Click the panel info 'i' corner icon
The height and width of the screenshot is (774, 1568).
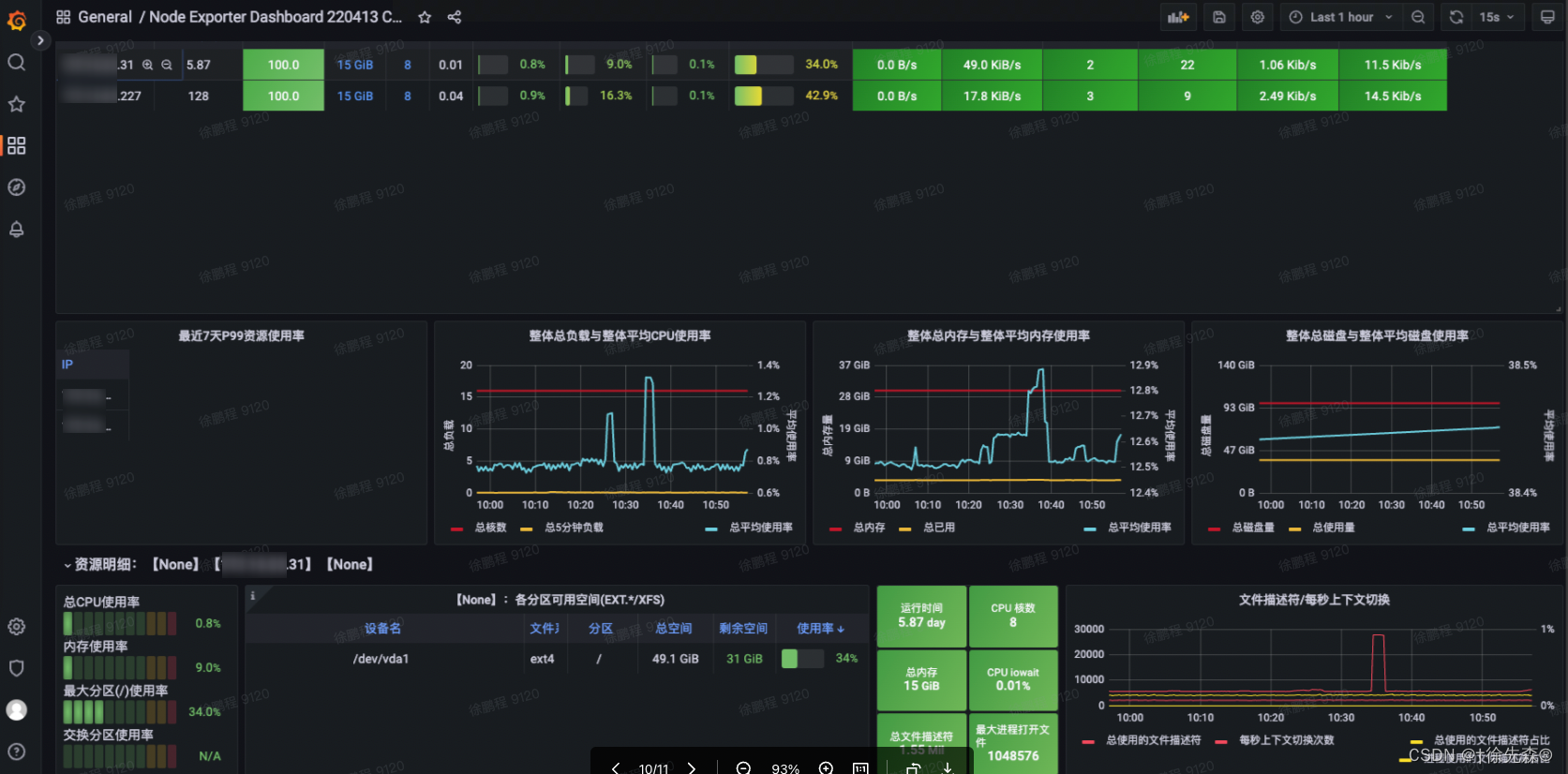click(x=252, y=595)
